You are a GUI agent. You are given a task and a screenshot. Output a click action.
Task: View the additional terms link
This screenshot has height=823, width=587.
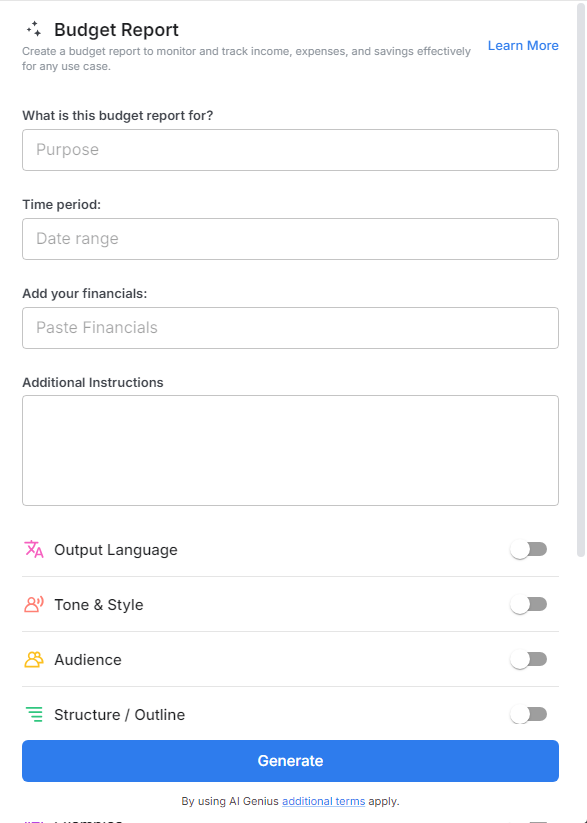tap(323, 801)
